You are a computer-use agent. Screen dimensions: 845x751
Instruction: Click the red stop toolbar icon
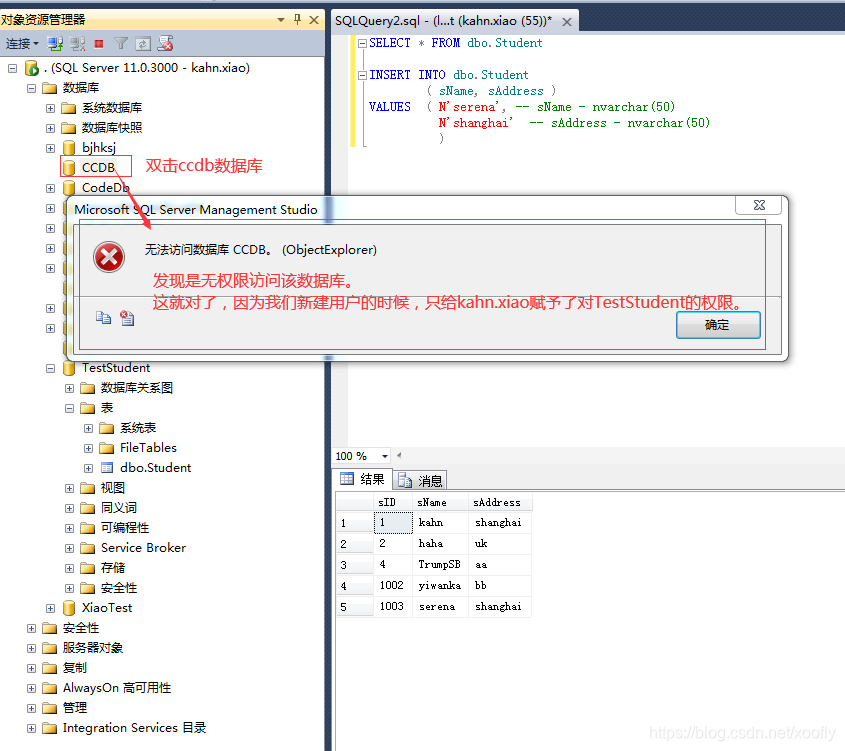99,44
